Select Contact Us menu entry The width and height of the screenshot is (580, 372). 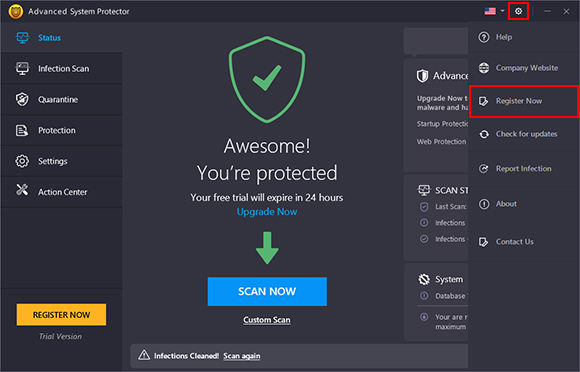pos(523,242)
